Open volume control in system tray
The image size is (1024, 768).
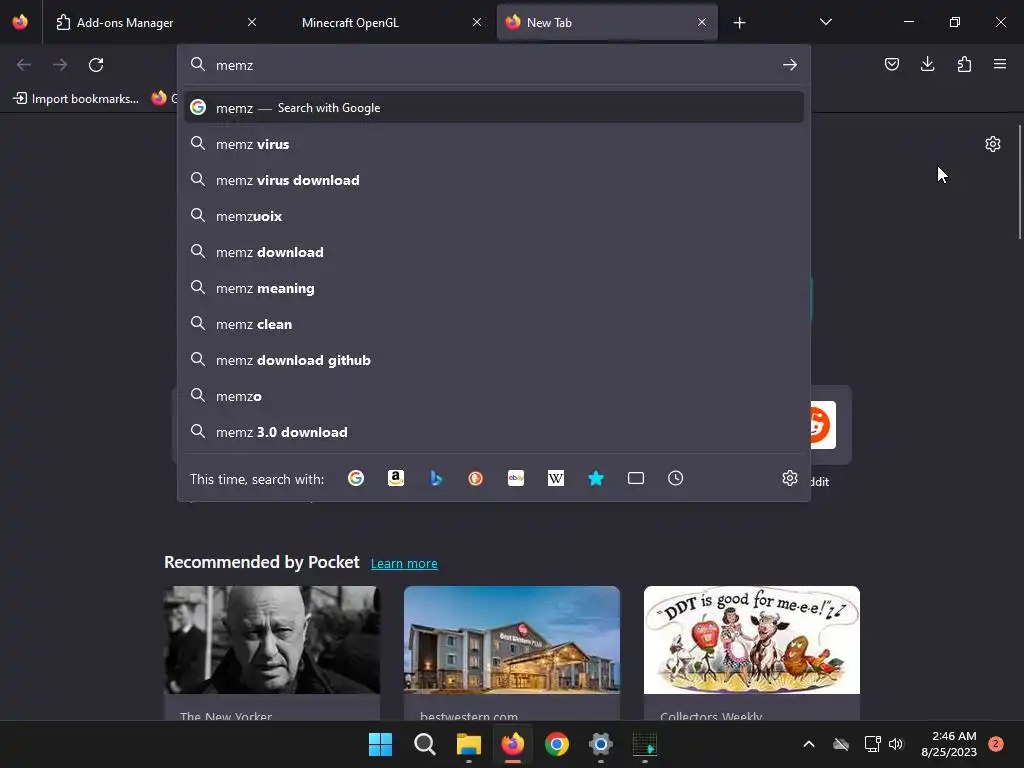point(896,744)
